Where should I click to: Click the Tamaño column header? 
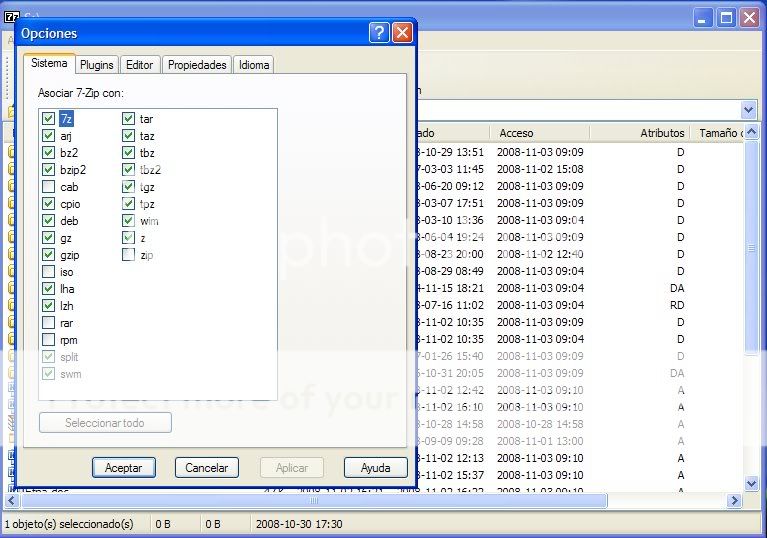717,133
